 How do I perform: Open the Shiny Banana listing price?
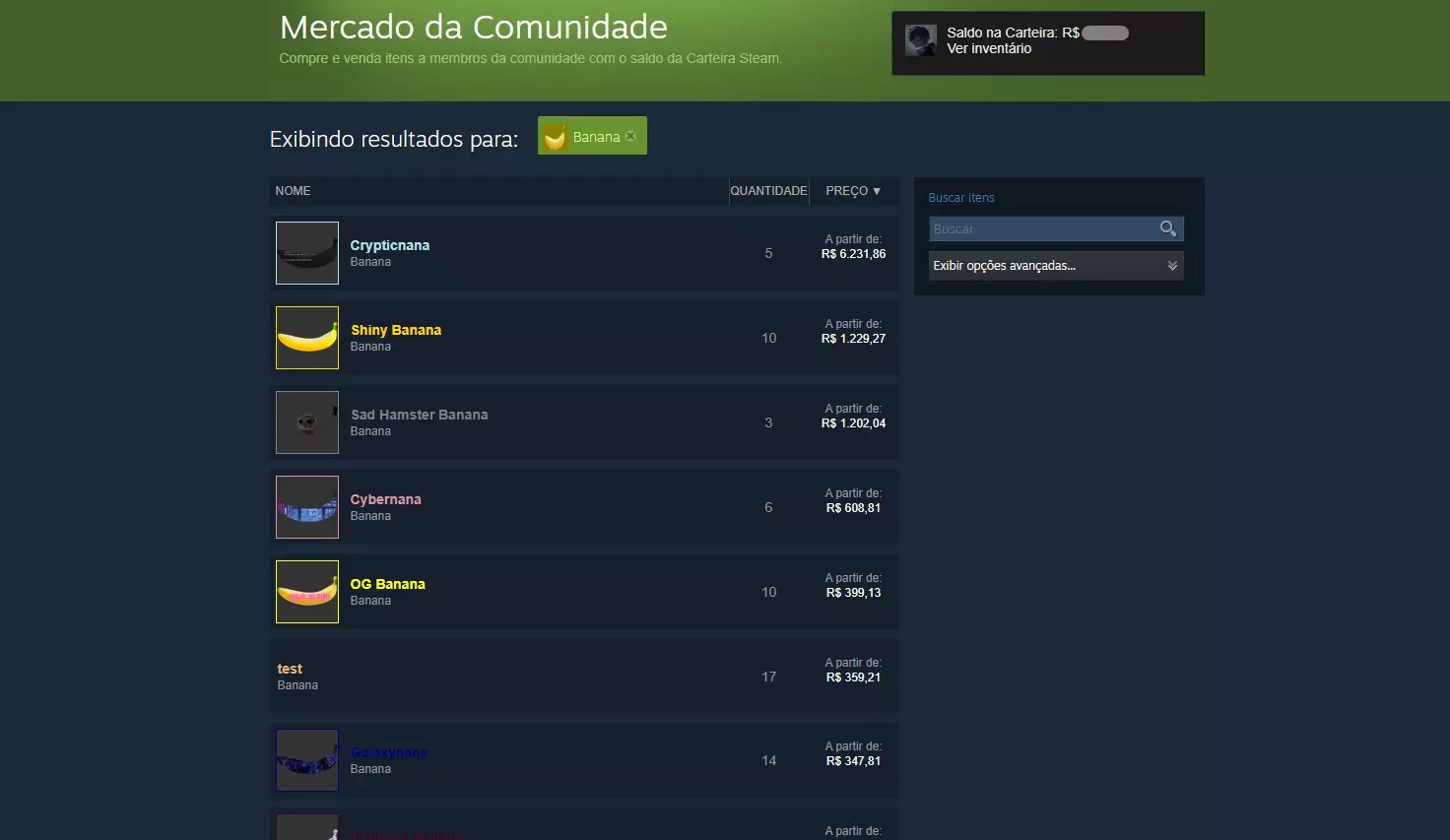(853, 339)
